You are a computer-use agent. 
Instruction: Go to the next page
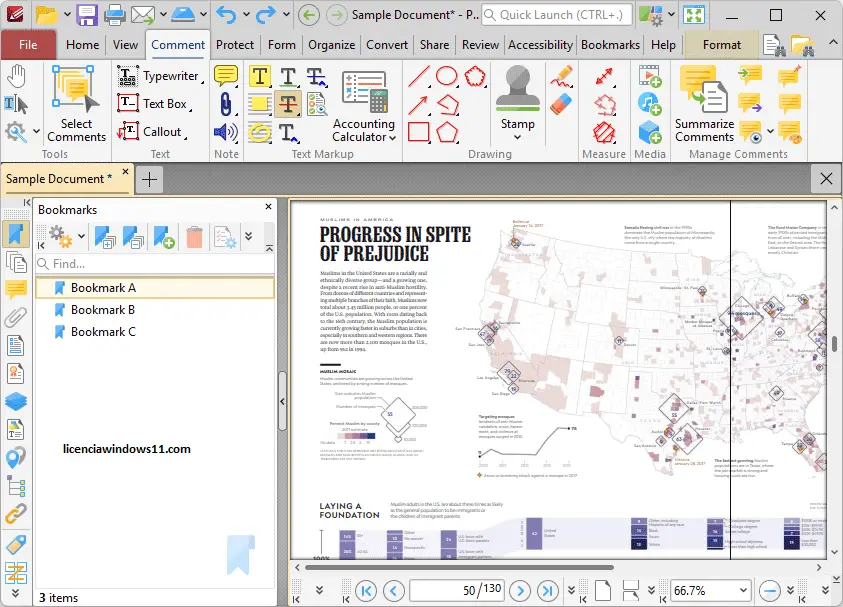tap(520, 591)
